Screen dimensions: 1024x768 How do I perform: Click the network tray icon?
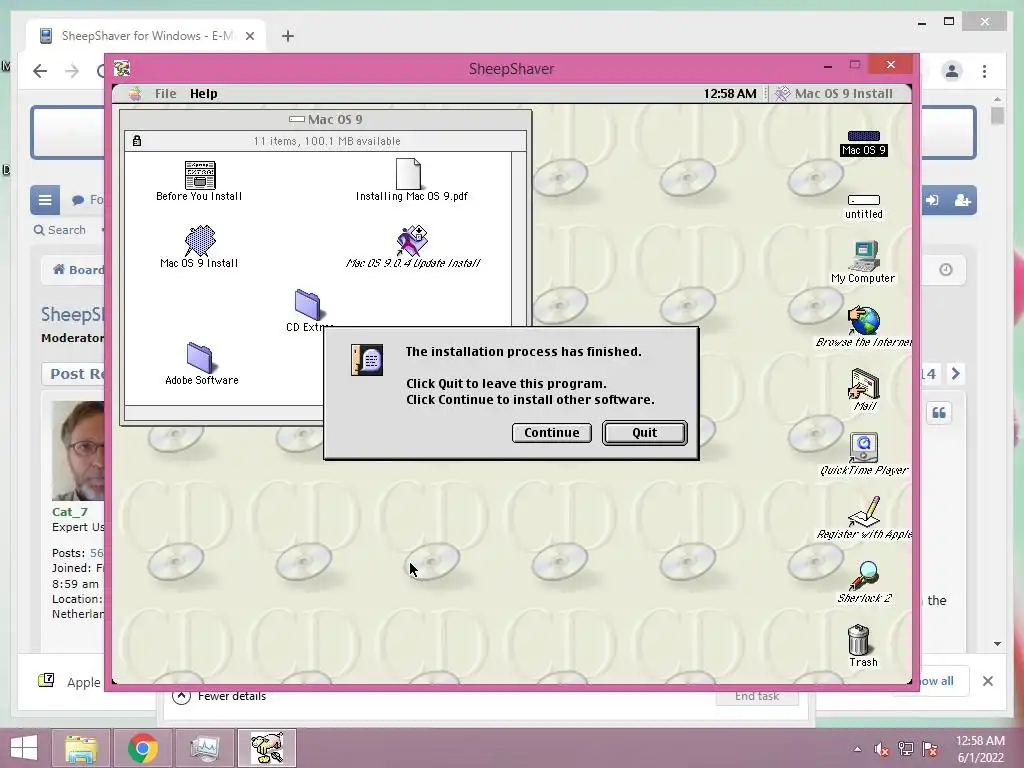coord(906,749)
